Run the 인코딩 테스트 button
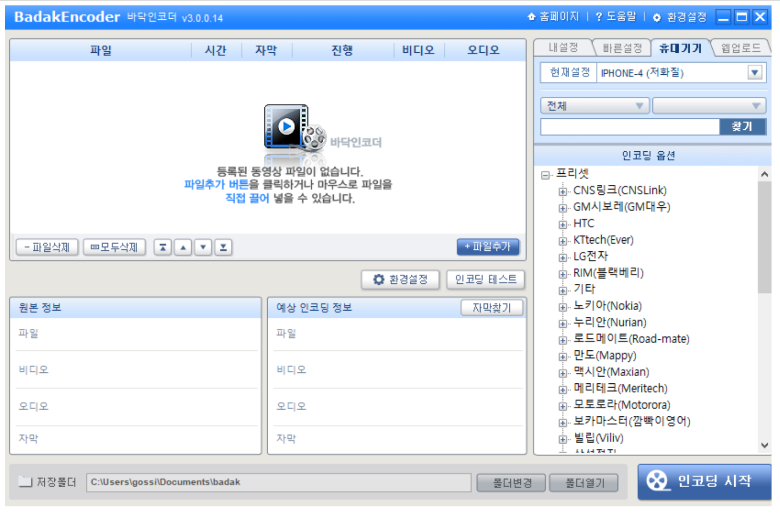 coord(486,280)
